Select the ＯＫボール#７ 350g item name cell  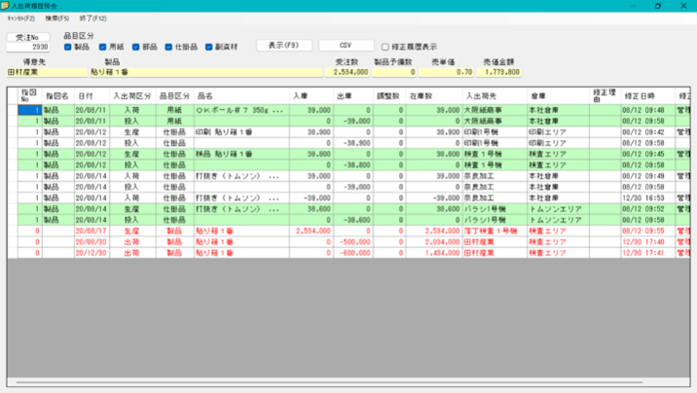tap(242, 110)
